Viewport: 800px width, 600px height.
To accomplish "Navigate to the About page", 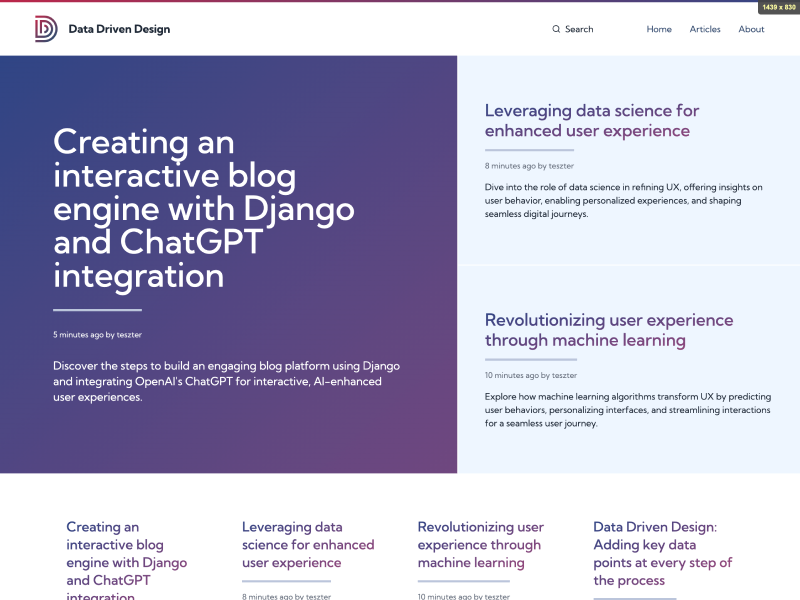I will [751, 29].
